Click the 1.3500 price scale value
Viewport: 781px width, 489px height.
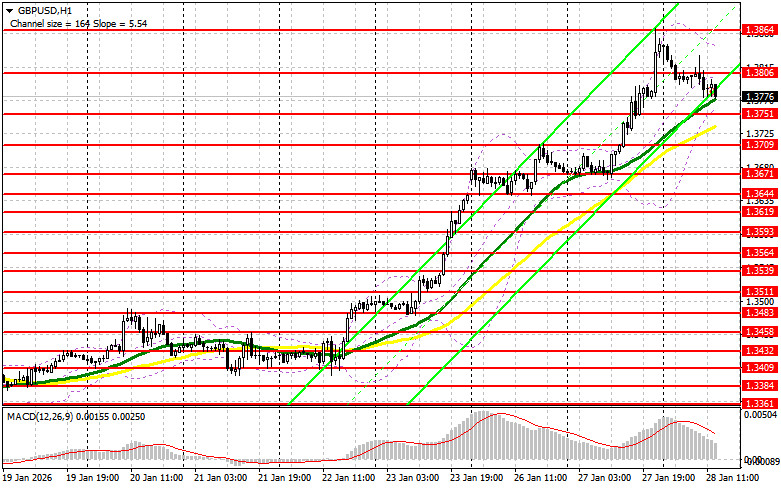point(760,302)
